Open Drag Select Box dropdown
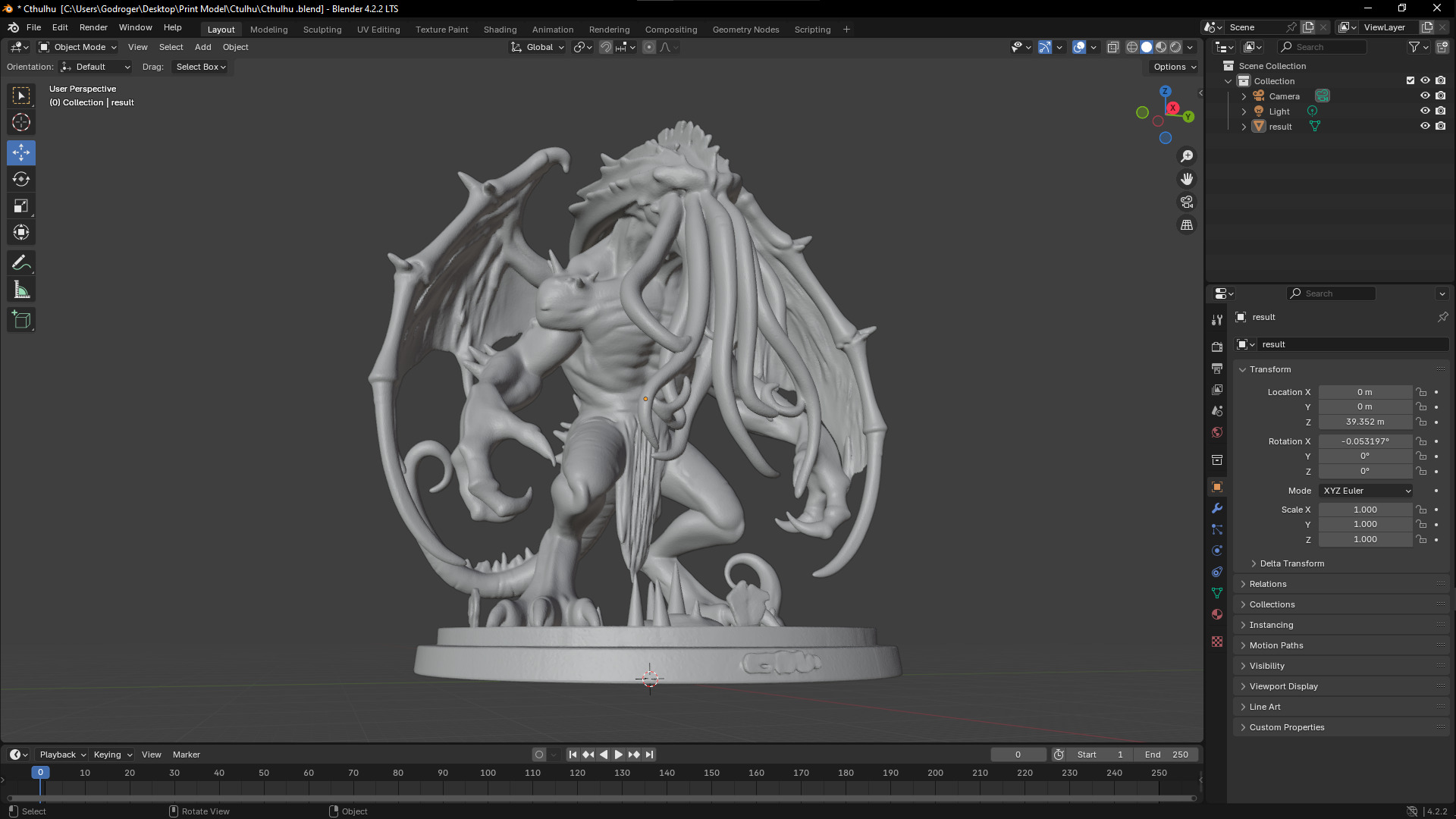Image resolution: width=1456 pixels, height=819 pixels. [201, 67]
